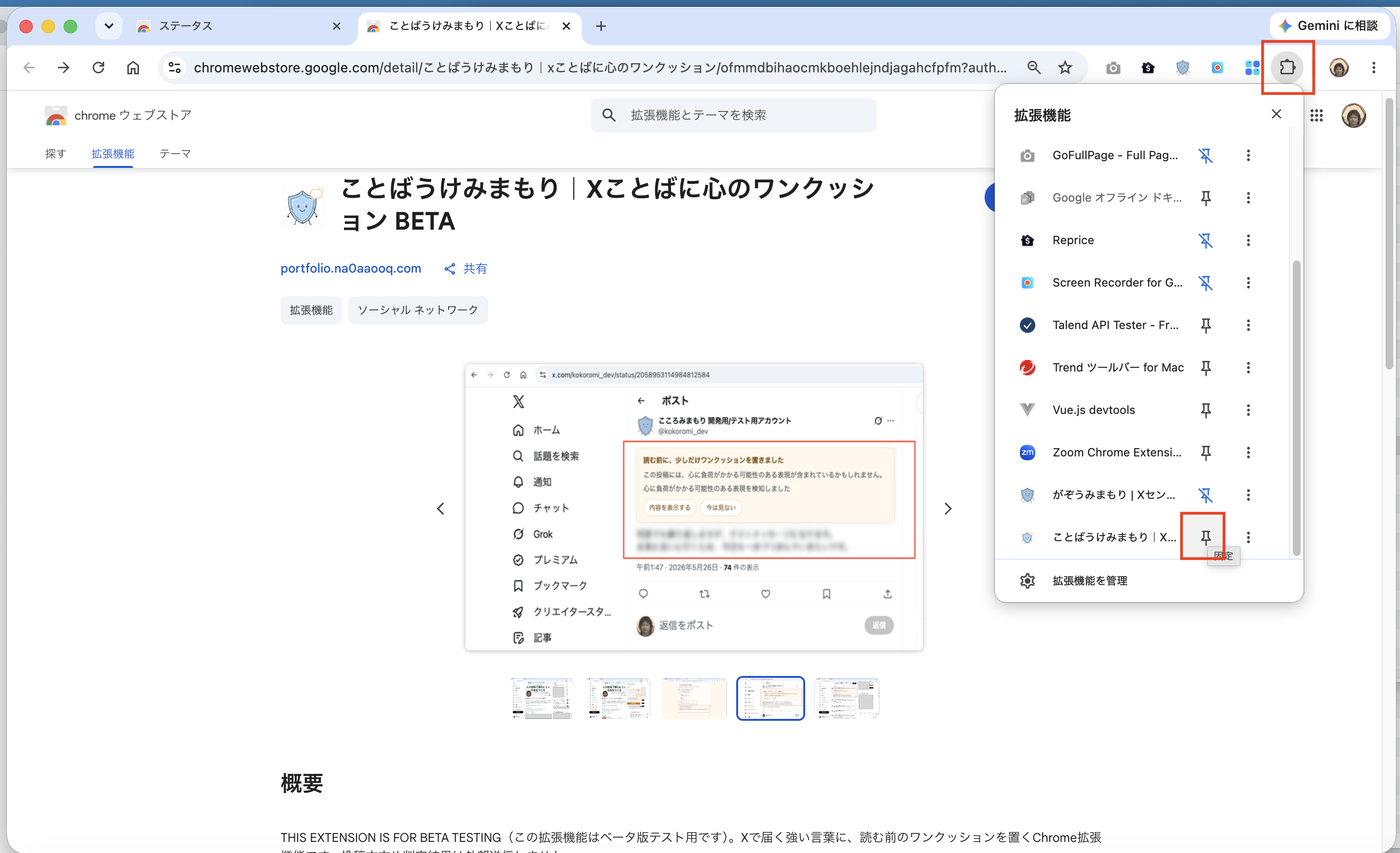Switch to the テーマ tab

pos(175,153)
